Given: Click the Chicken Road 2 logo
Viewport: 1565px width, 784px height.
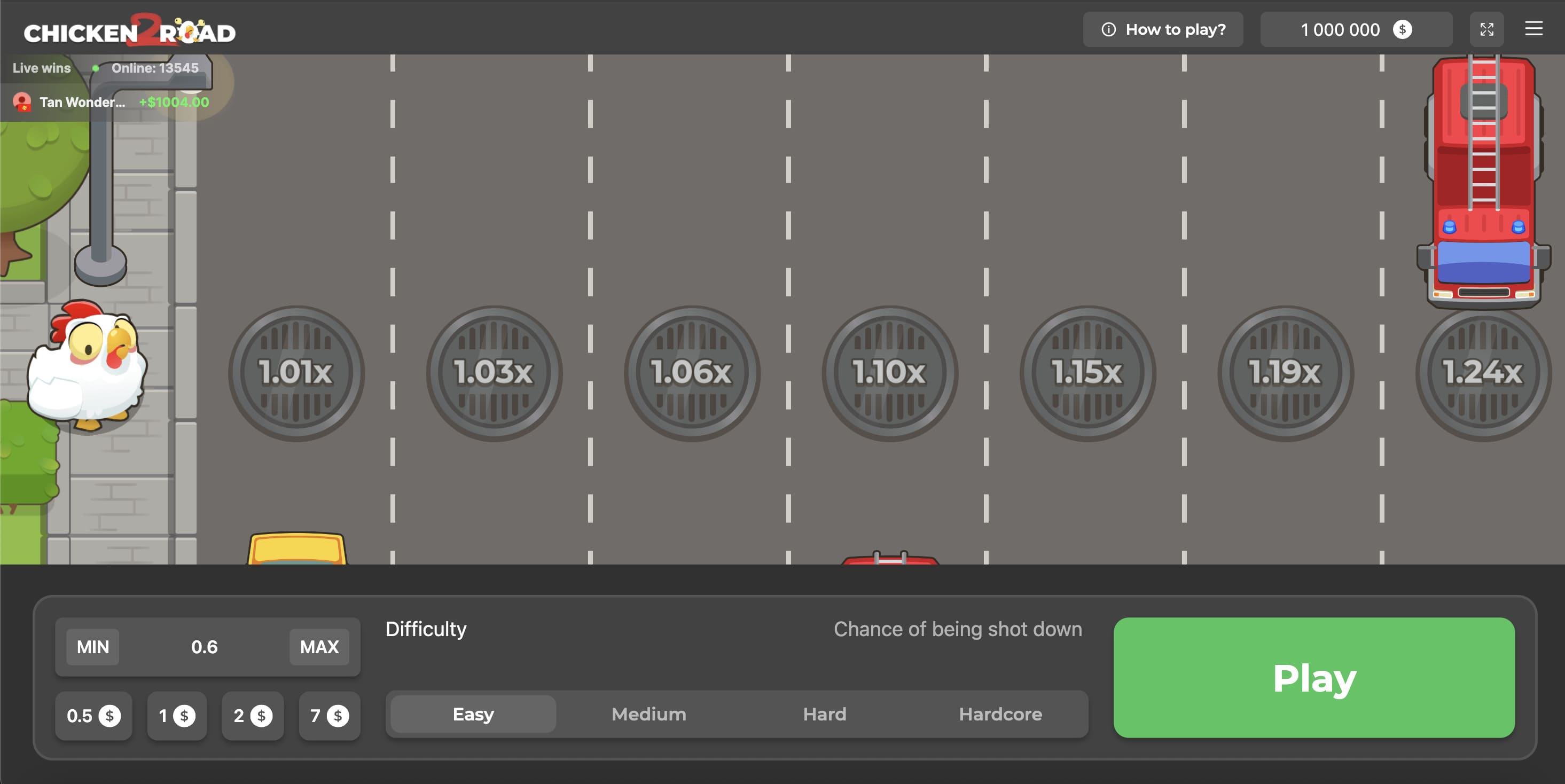Looking at the screenshot, I should tap(129, 30).
